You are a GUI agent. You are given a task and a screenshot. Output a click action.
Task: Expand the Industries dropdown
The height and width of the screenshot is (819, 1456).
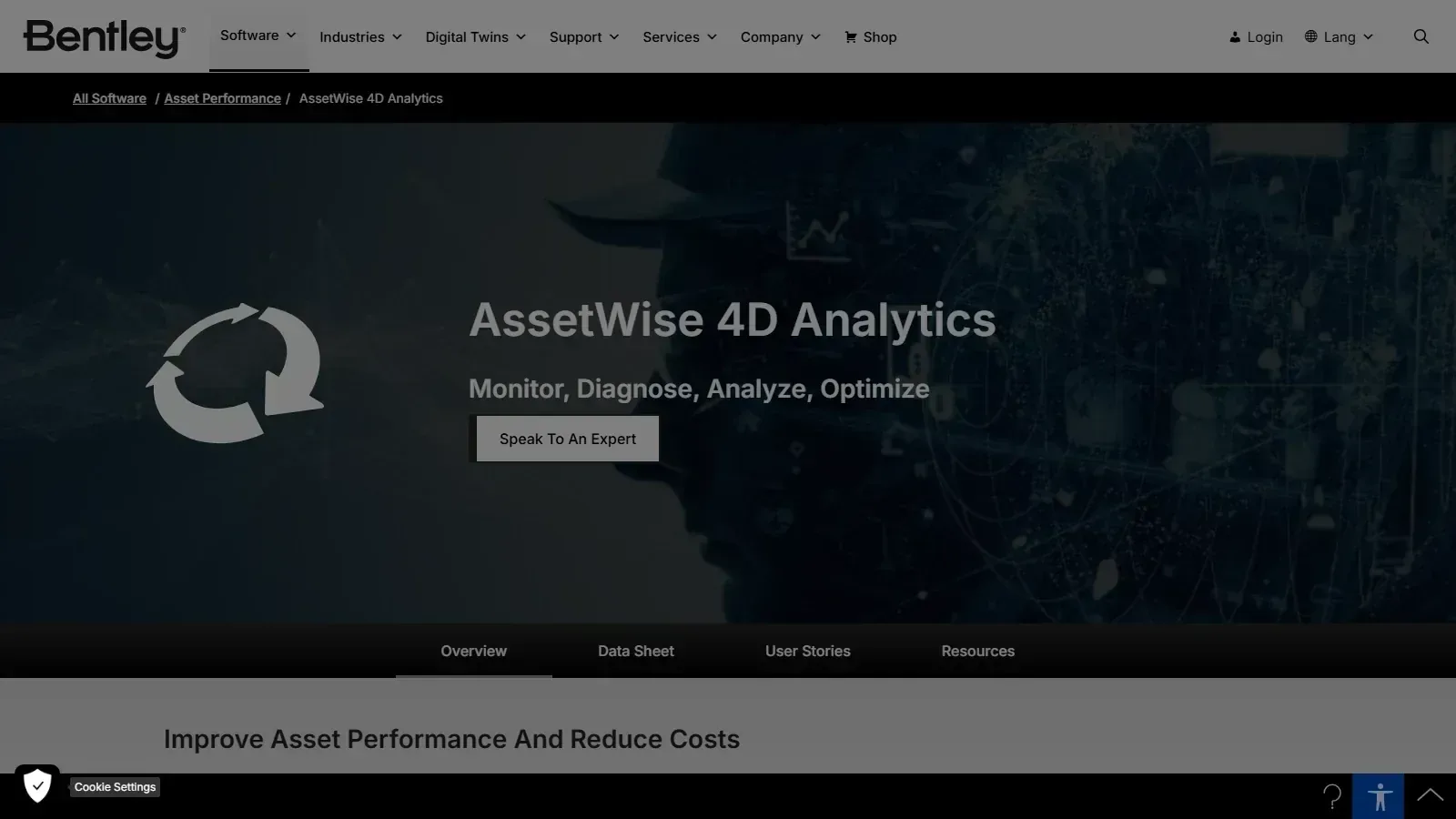coord(360,37)
